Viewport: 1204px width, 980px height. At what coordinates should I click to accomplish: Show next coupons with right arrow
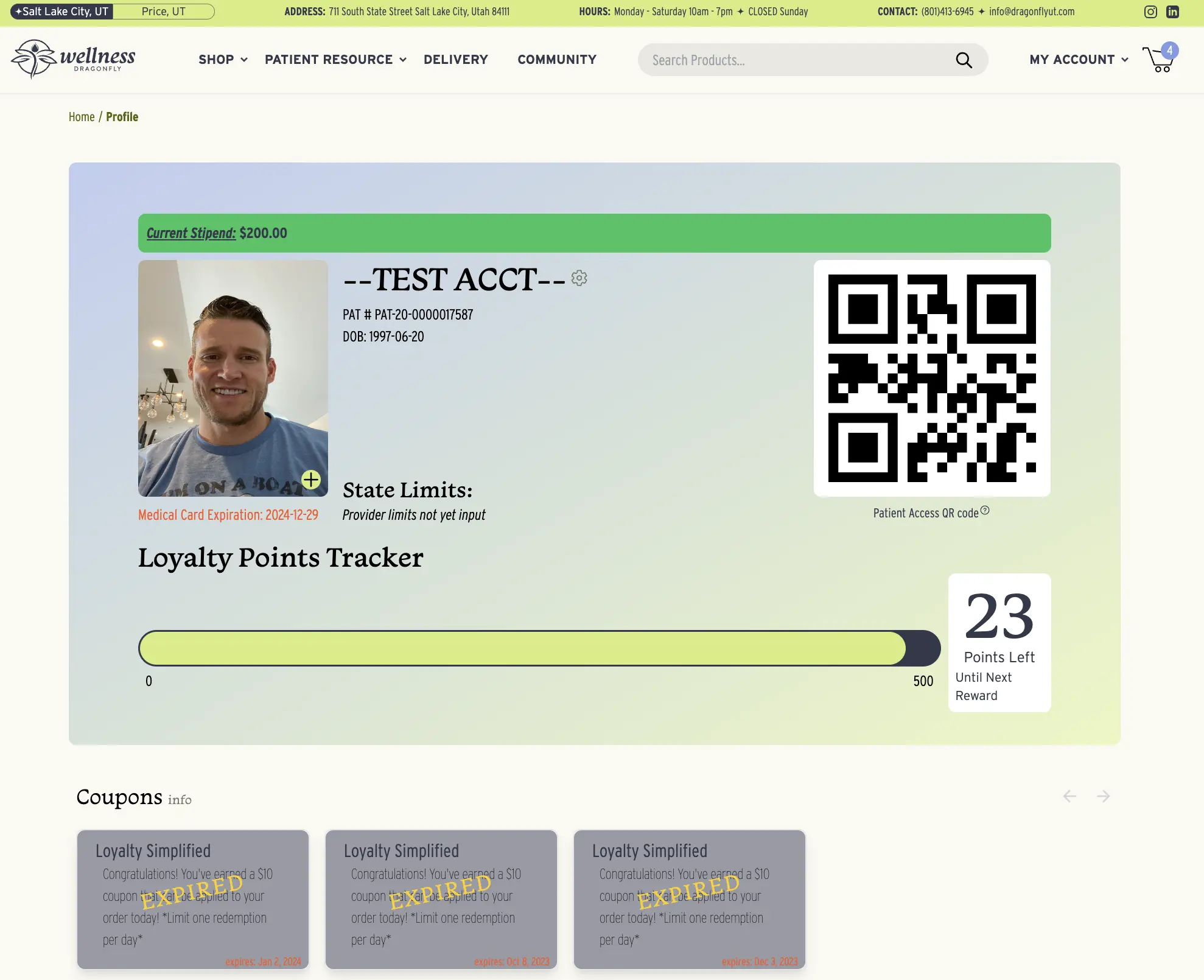point(1104,796)
